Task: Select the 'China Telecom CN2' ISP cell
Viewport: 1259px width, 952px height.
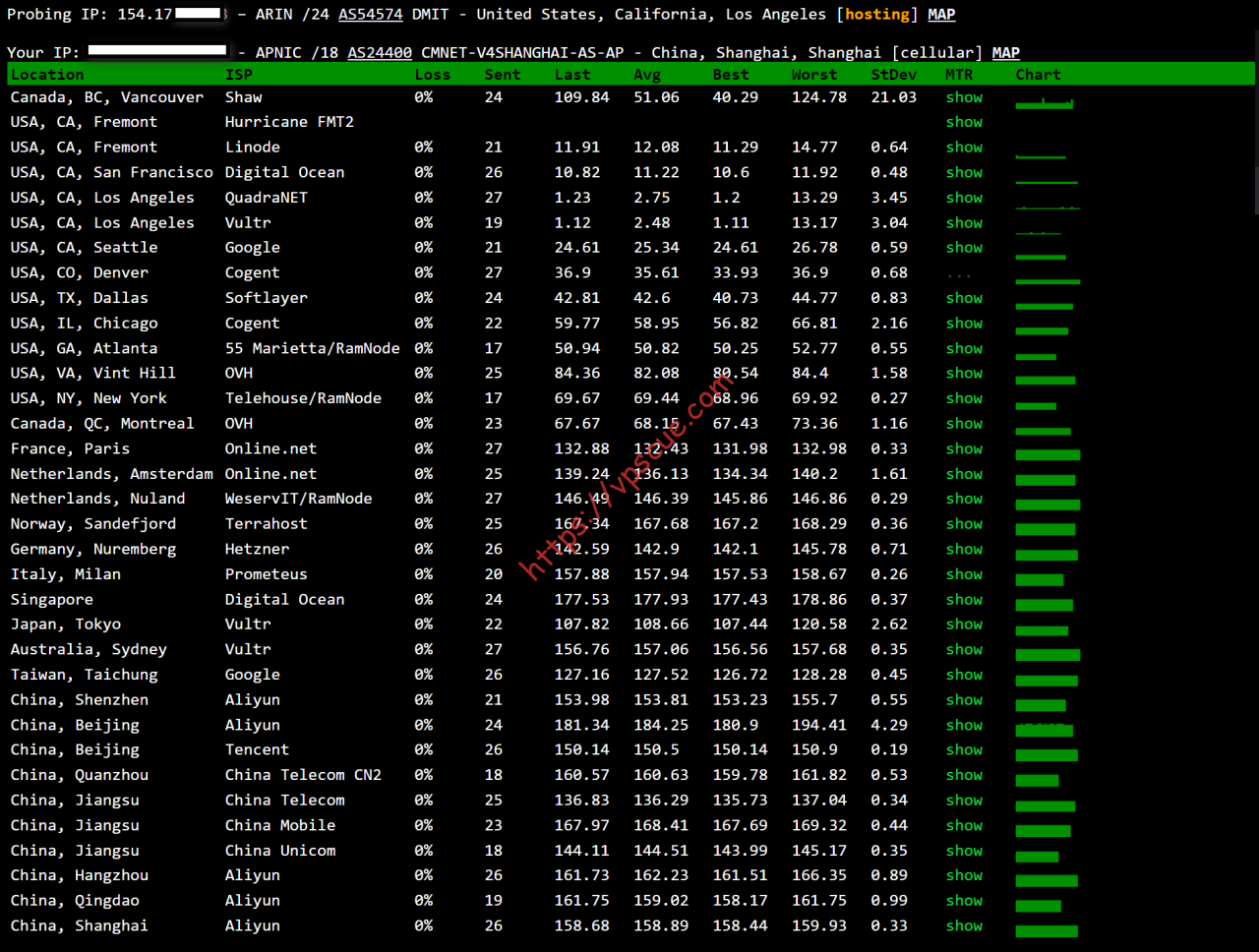Action: coord(303,775)
